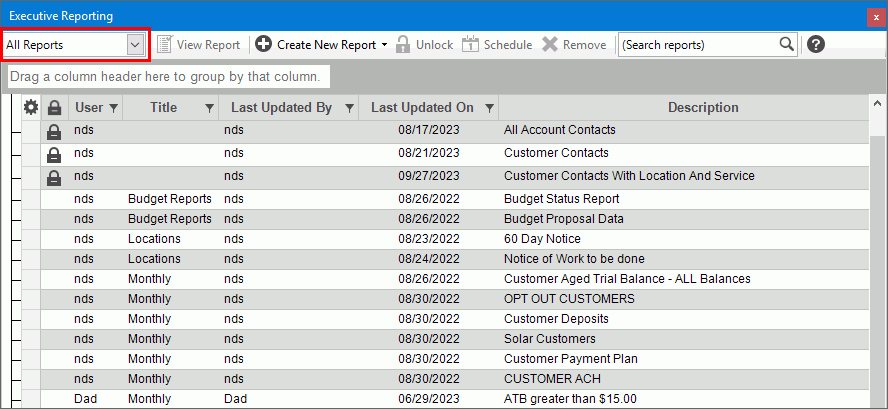The height and width of the screenshot is (409, 888).
Task: Click lock icon on All Account Contacts row
Action: pyautogui.click(x=54, y=131)
